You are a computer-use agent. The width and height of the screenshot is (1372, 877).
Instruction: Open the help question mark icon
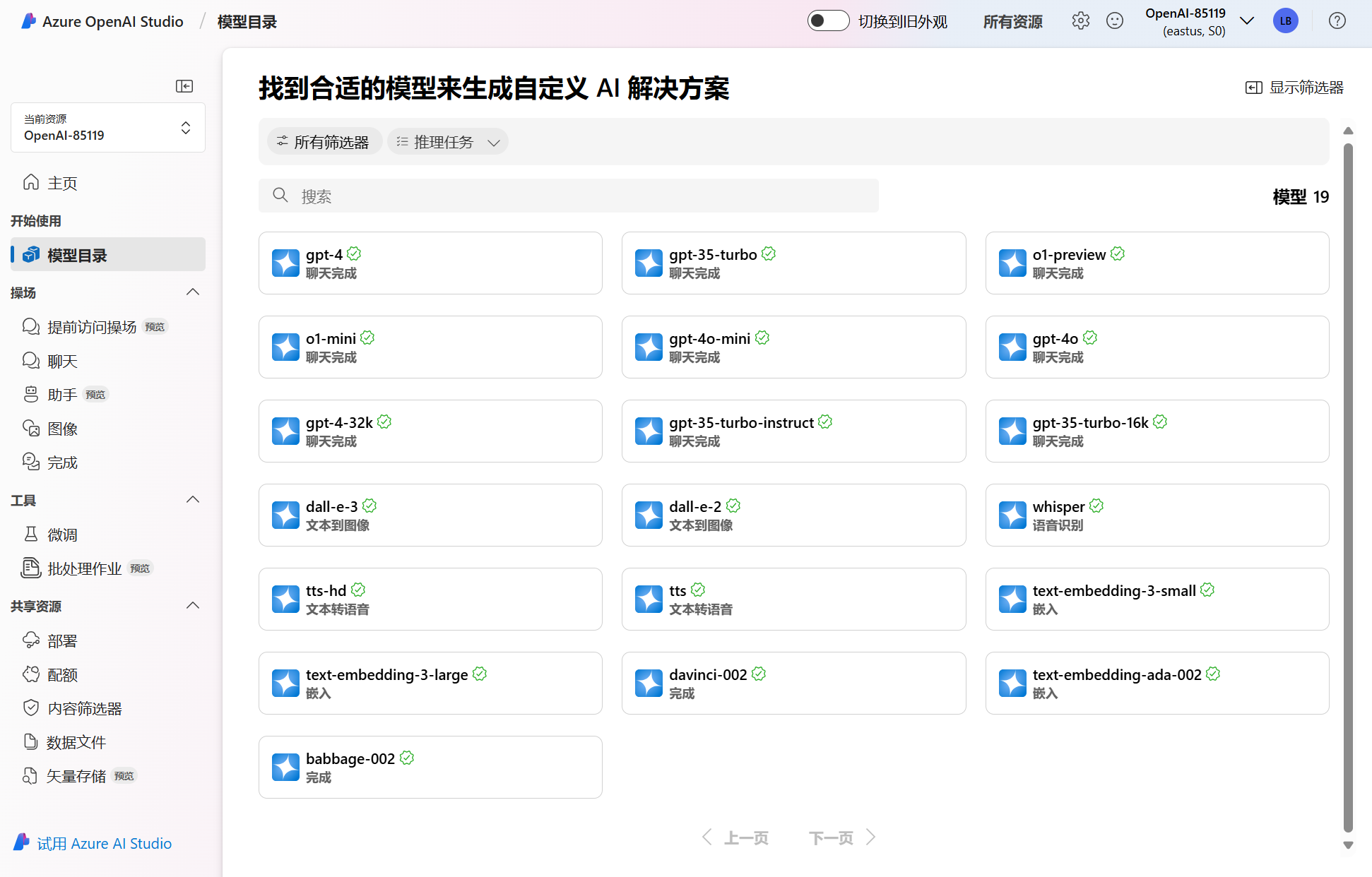1337,21
